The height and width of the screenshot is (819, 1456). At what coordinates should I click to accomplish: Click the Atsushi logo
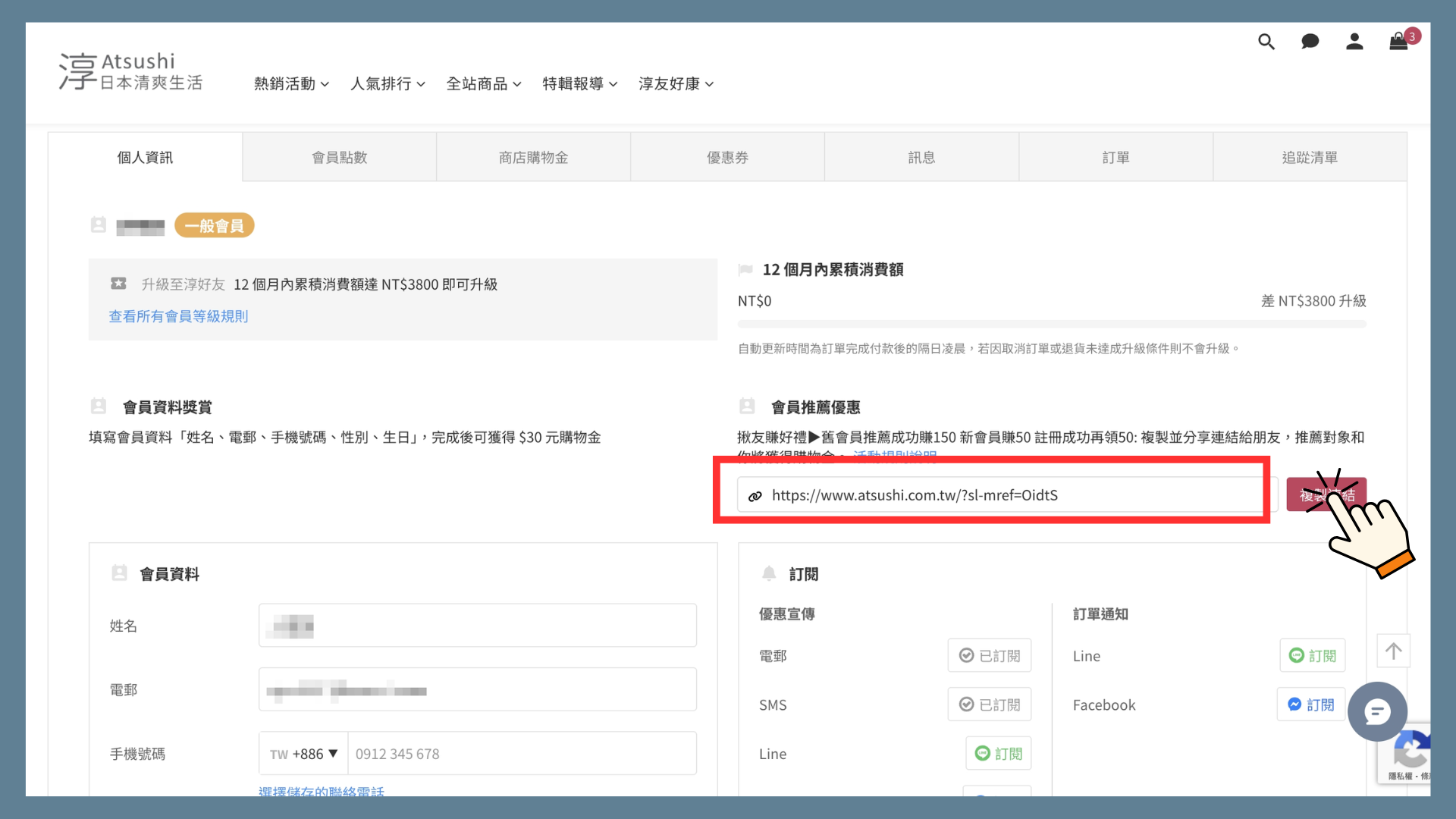pos(130,72)
